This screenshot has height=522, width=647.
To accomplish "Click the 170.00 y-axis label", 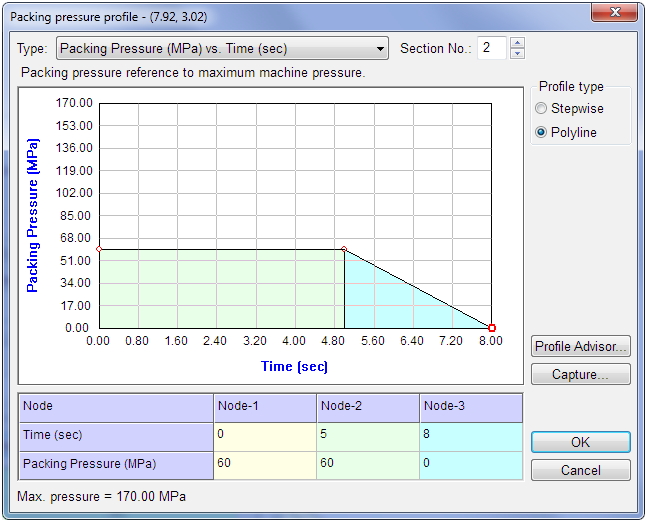I will click(x=74, y=103).
